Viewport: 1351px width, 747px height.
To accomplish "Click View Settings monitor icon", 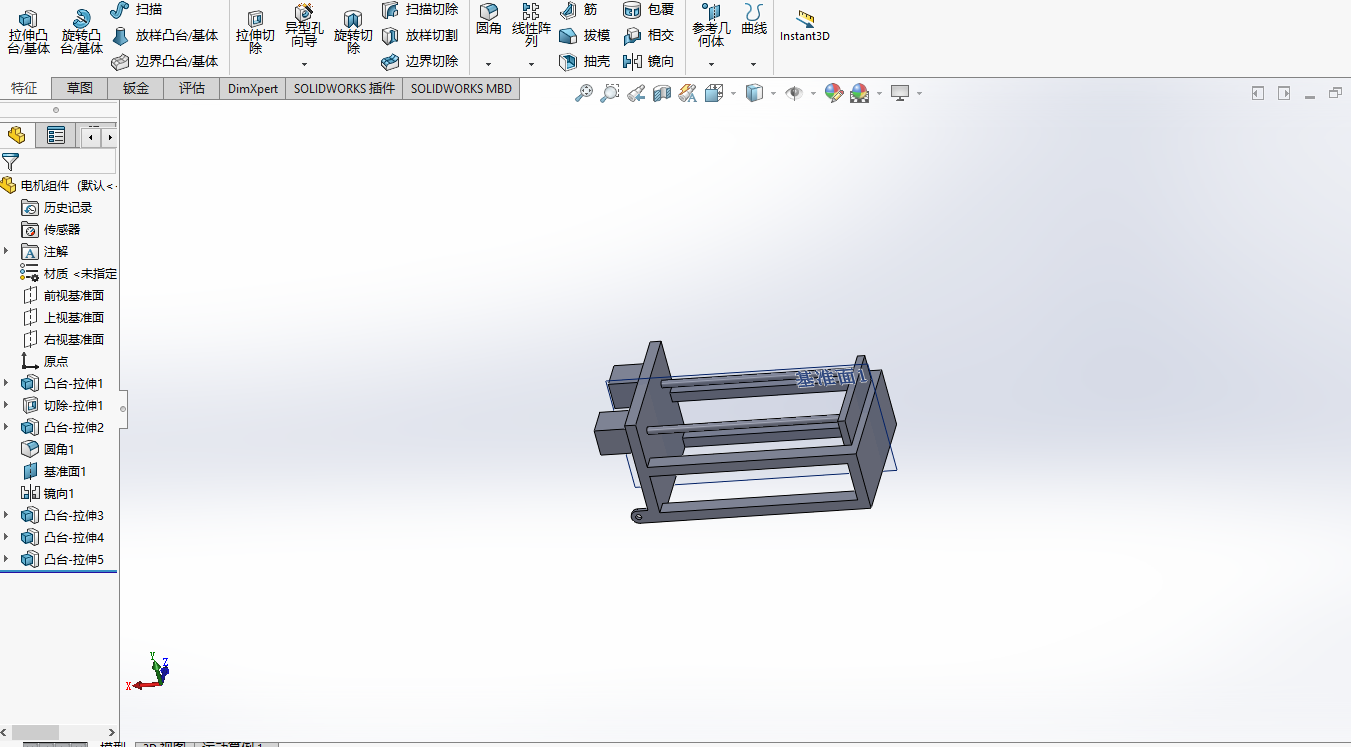I will 900,93.
